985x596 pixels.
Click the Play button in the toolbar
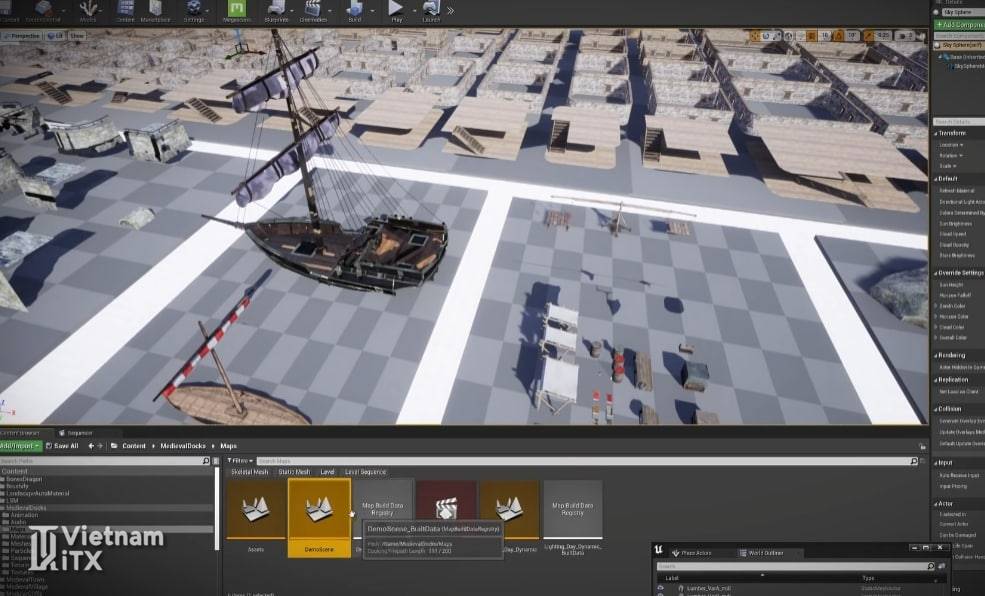click(x=395, y=10)
